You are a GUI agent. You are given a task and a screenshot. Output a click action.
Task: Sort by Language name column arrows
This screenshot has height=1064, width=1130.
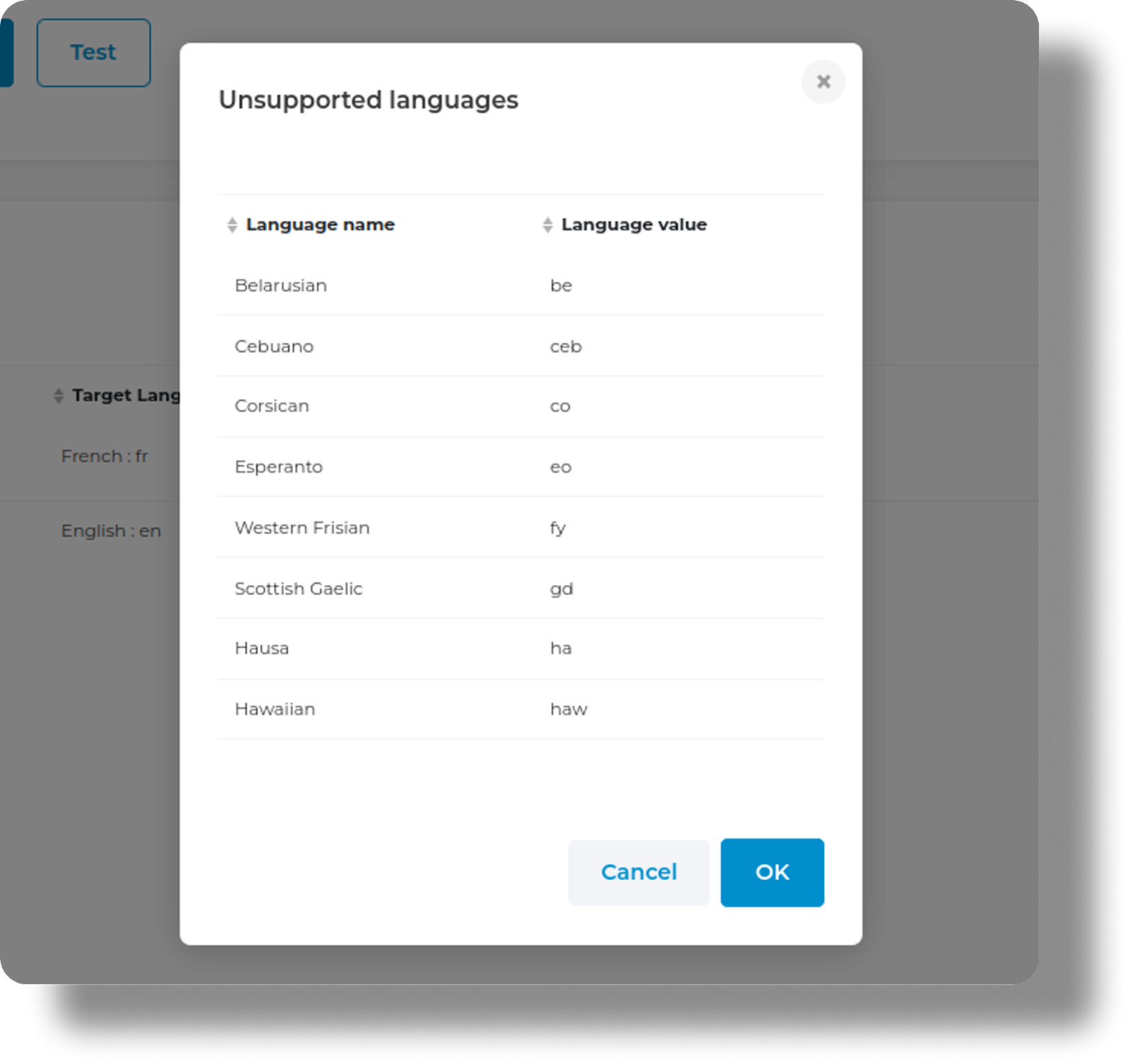[x=232, y=225]
